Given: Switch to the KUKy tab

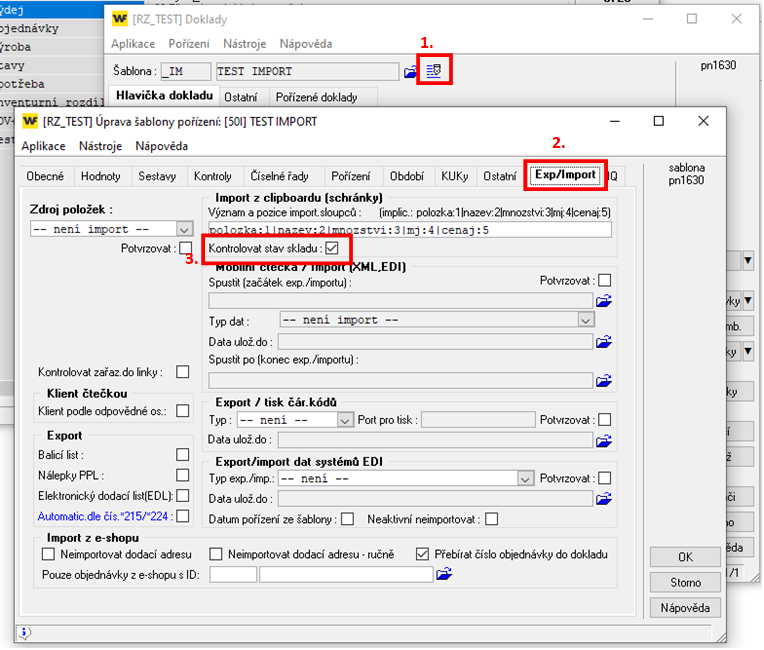Looking at the screenshot, I should [455, 176].
